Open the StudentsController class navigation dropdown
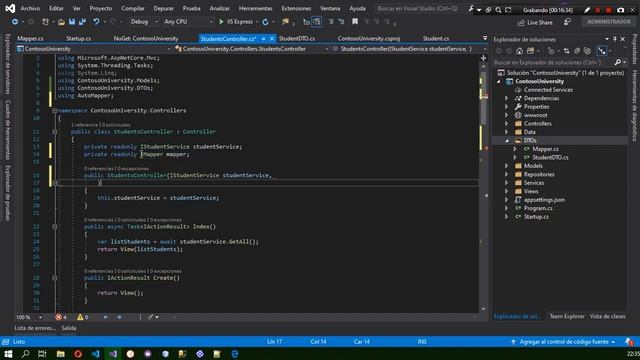 [251, 49]
